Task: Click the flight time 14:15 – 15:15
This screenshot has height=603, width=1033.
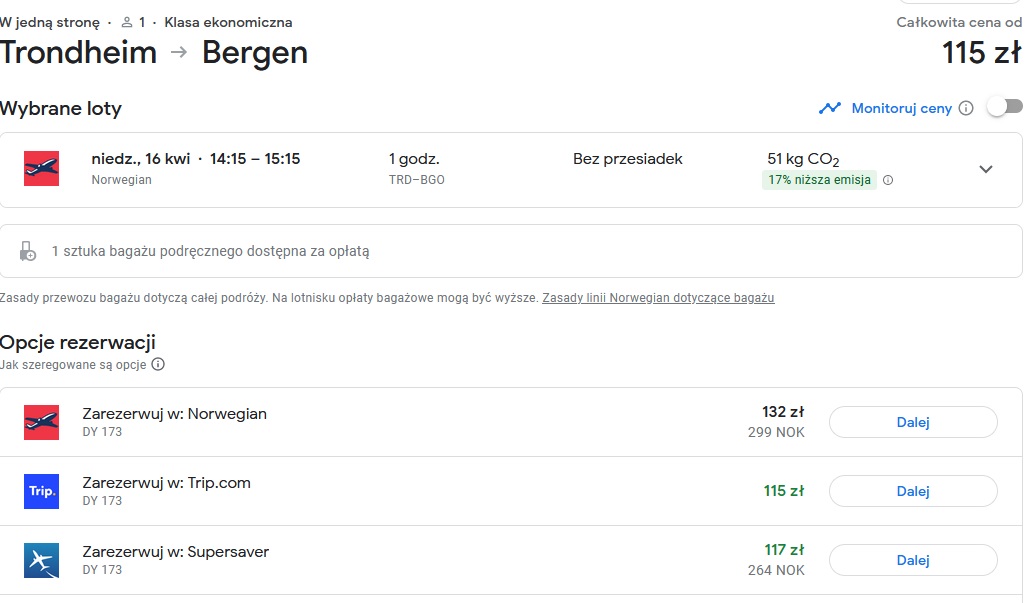Action: 255,159
